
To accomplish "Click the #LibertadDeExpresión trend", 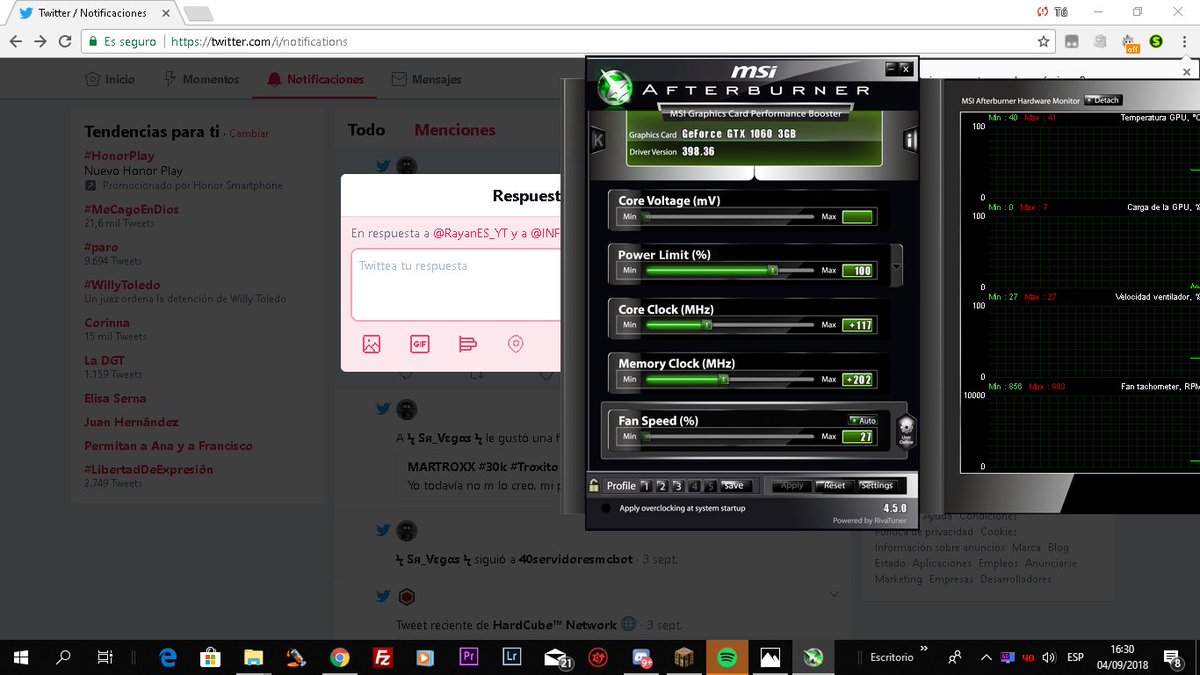I will pos(148,469).
